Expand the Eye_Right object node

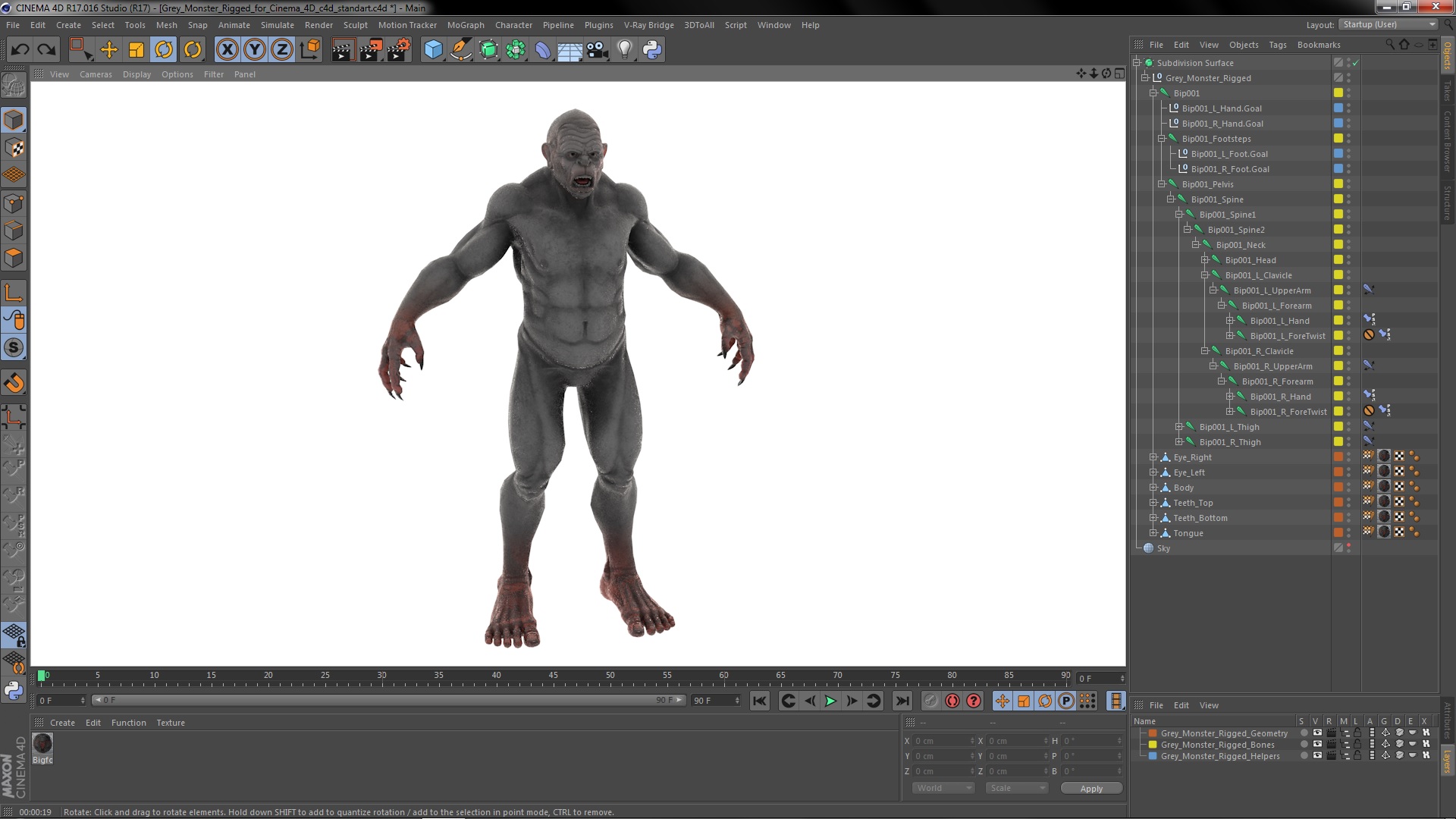[1153, 457]
